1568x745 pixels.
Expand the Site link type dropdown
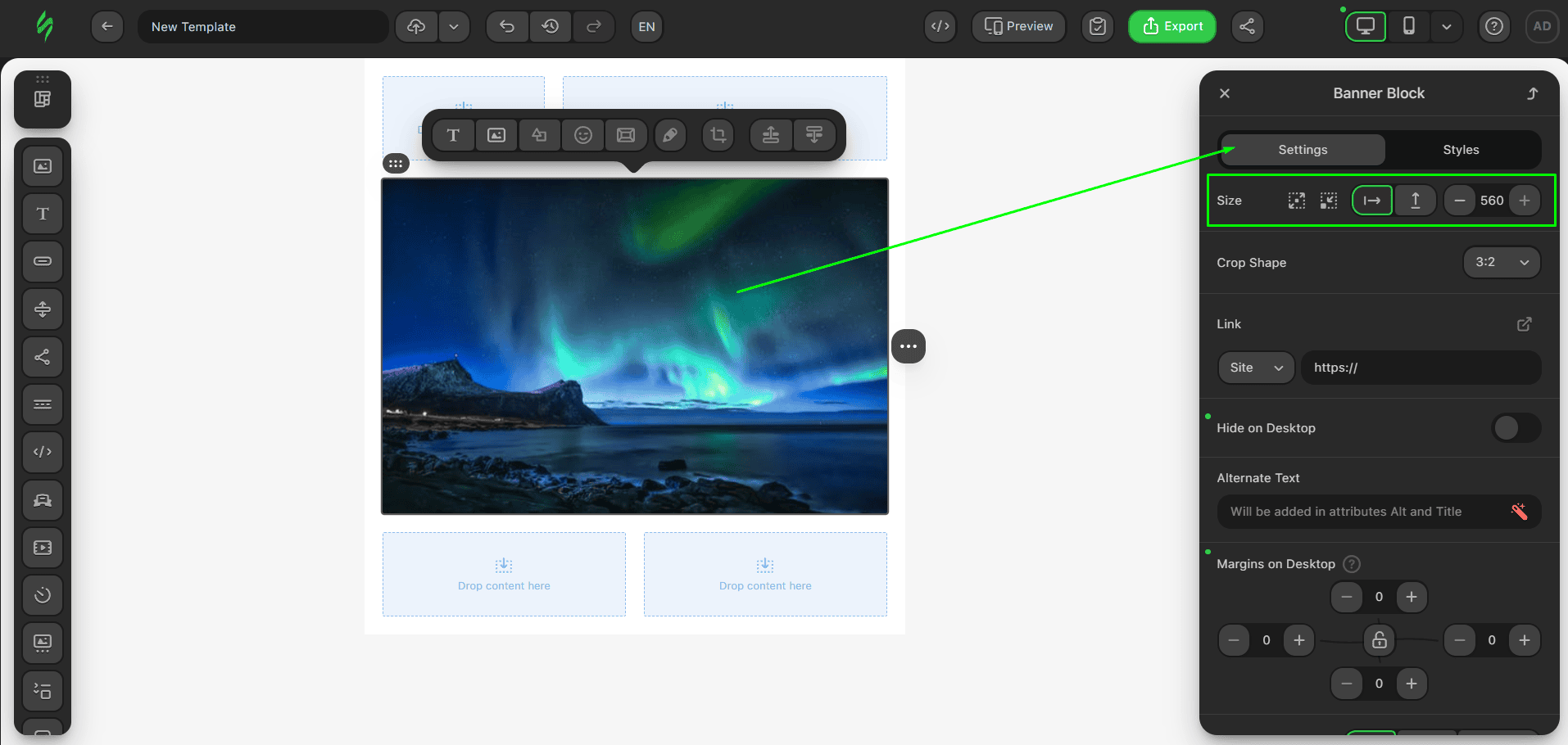(1256, 368)
